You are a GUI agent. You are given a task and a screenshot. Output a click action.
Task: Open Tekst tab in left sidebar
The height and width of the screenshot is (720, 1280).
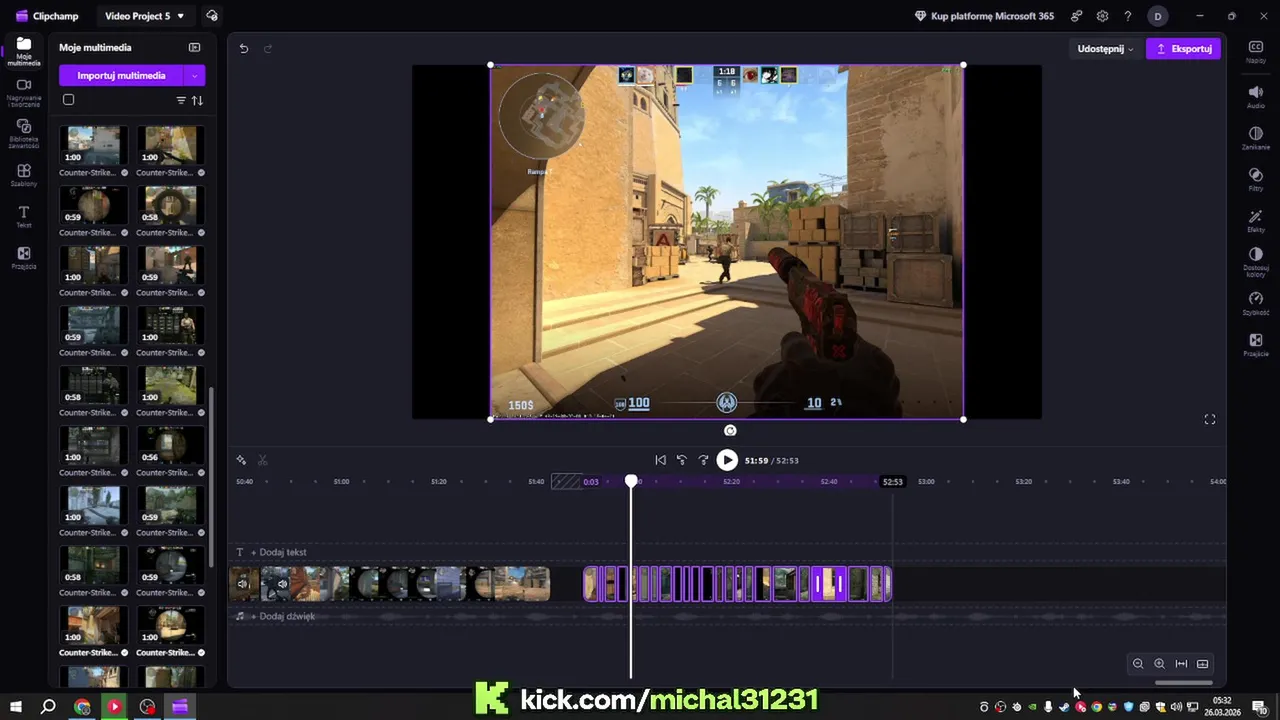[x=24, y=217]
